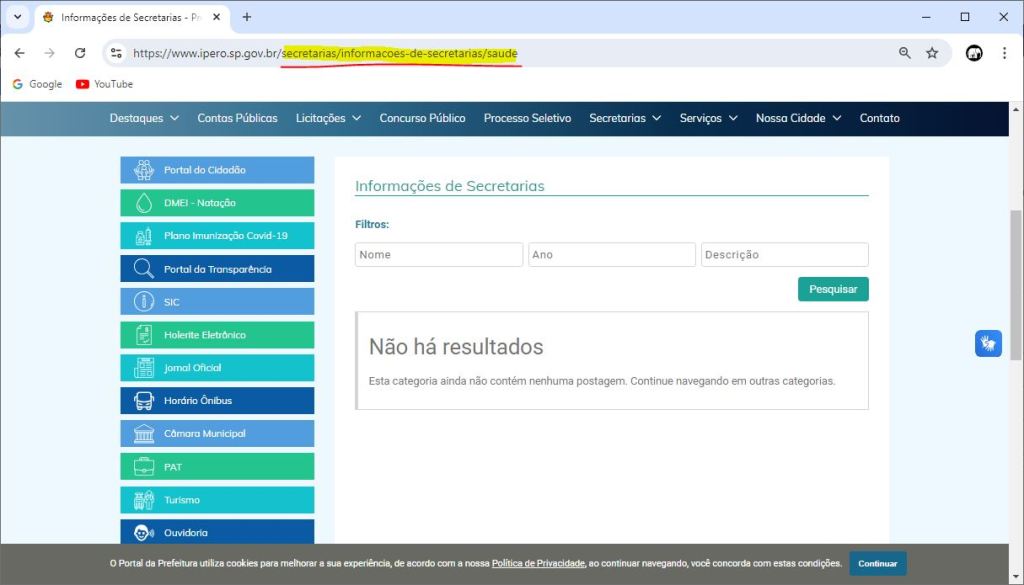Focus the Nome filter field
The image size is (1024, 585).
click(438, 255)
